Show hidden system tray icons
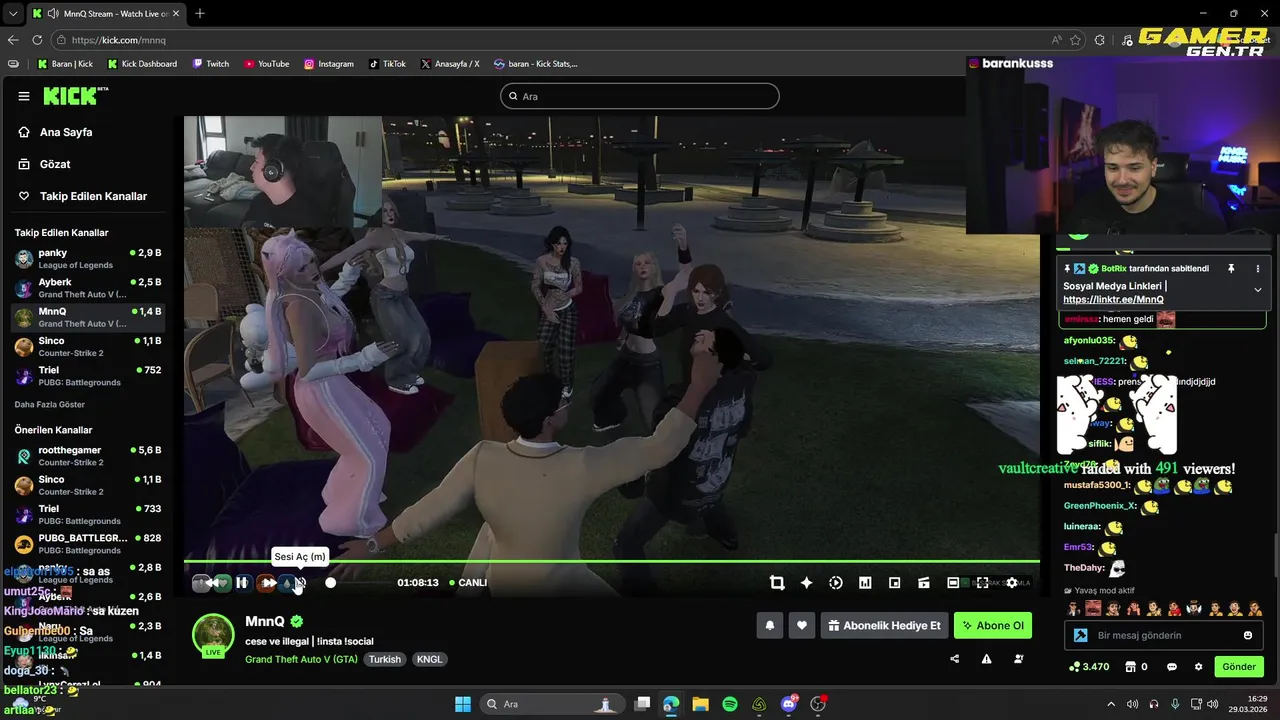This screenshot has height=720, width=1280. tap(1109, 704)
